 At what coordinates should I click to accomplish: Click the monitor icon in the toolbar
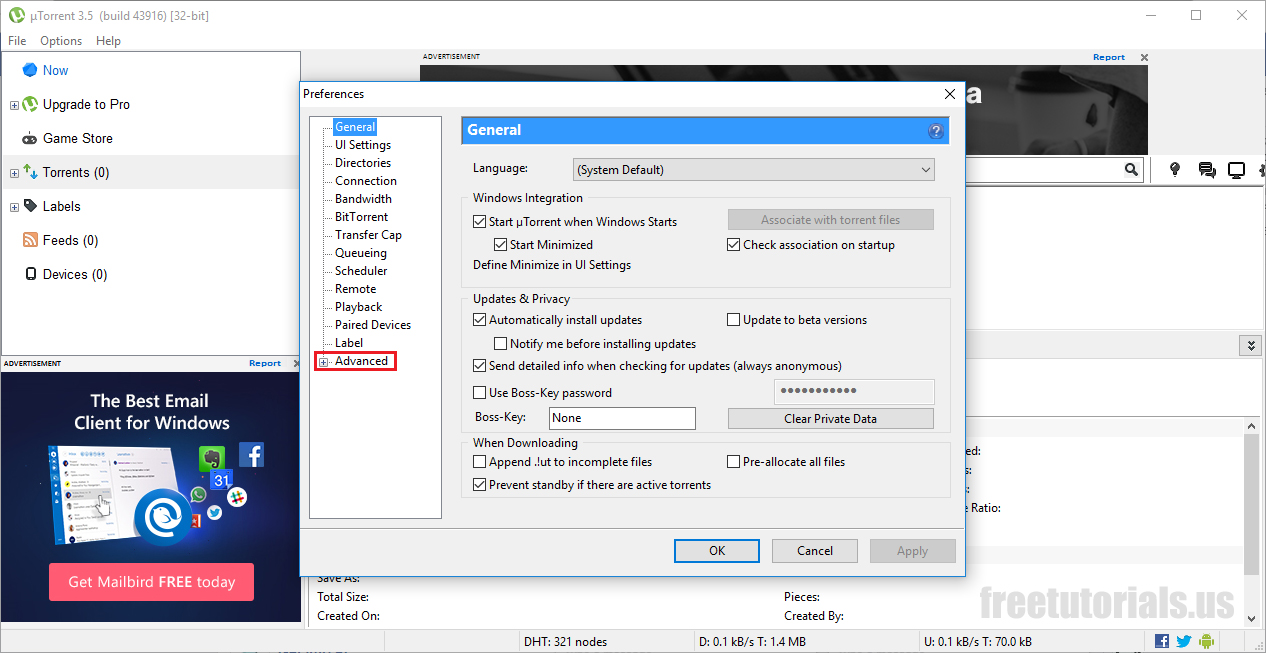[x=1236, y=170]
